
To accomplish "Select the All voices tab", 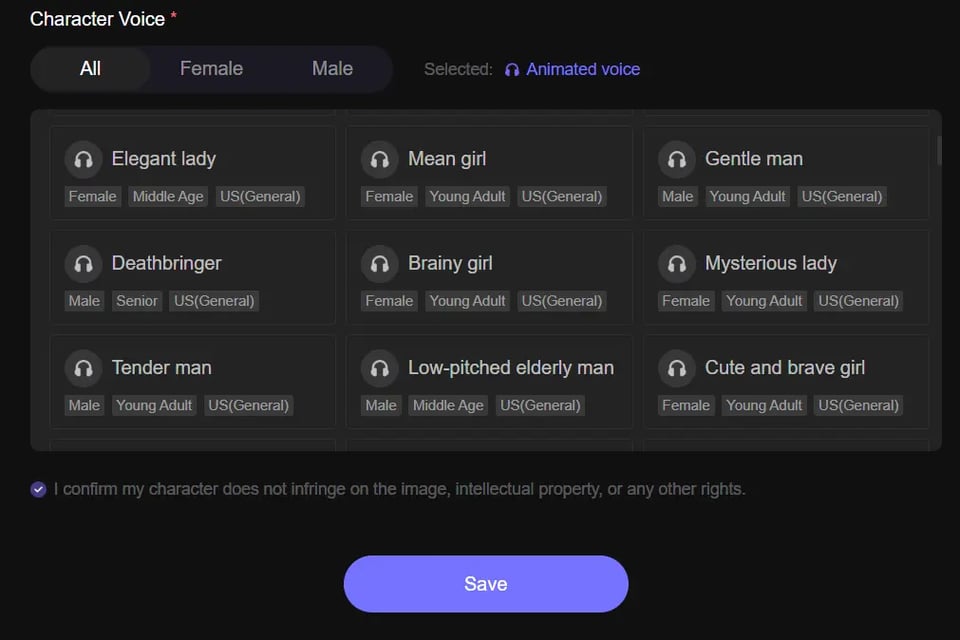I will click(89, 68).
